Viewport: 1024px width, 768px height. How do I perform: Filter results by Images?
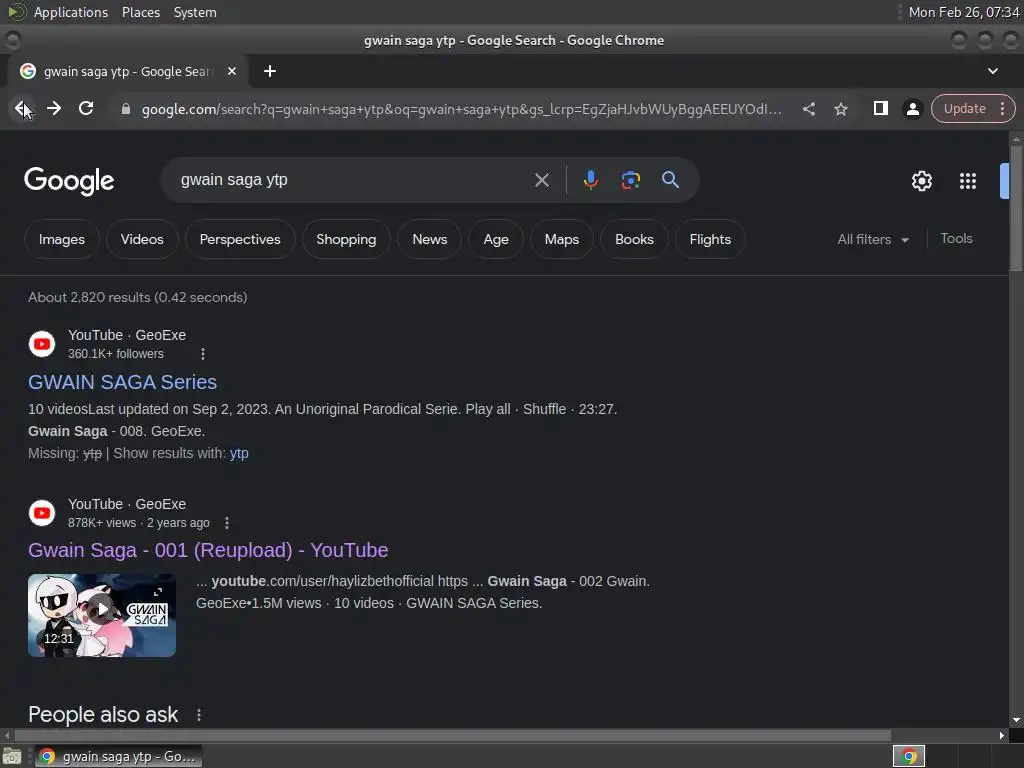click(x=62, y=239)
